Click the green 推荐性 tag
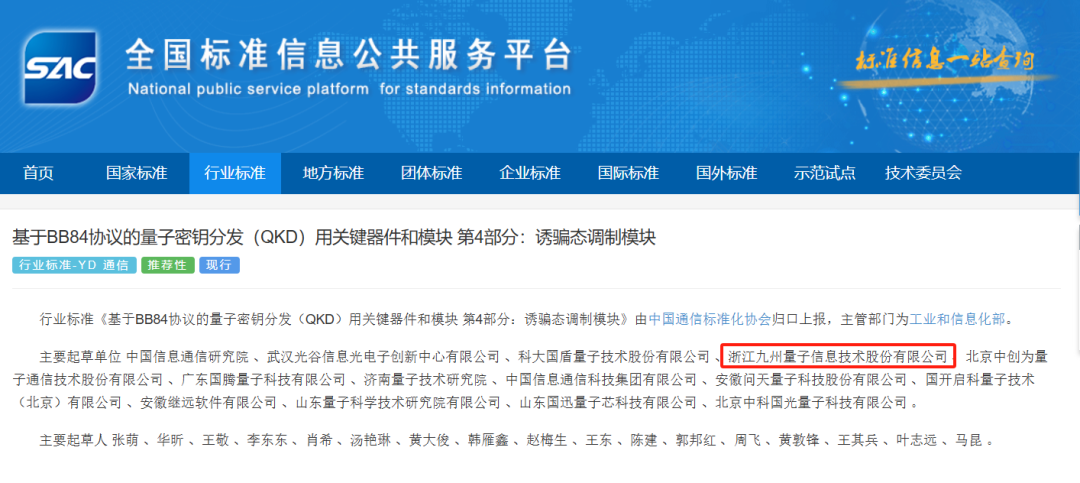Image resolution: width=1080 pixels, height=483 pixels. (x=168, y=265)
